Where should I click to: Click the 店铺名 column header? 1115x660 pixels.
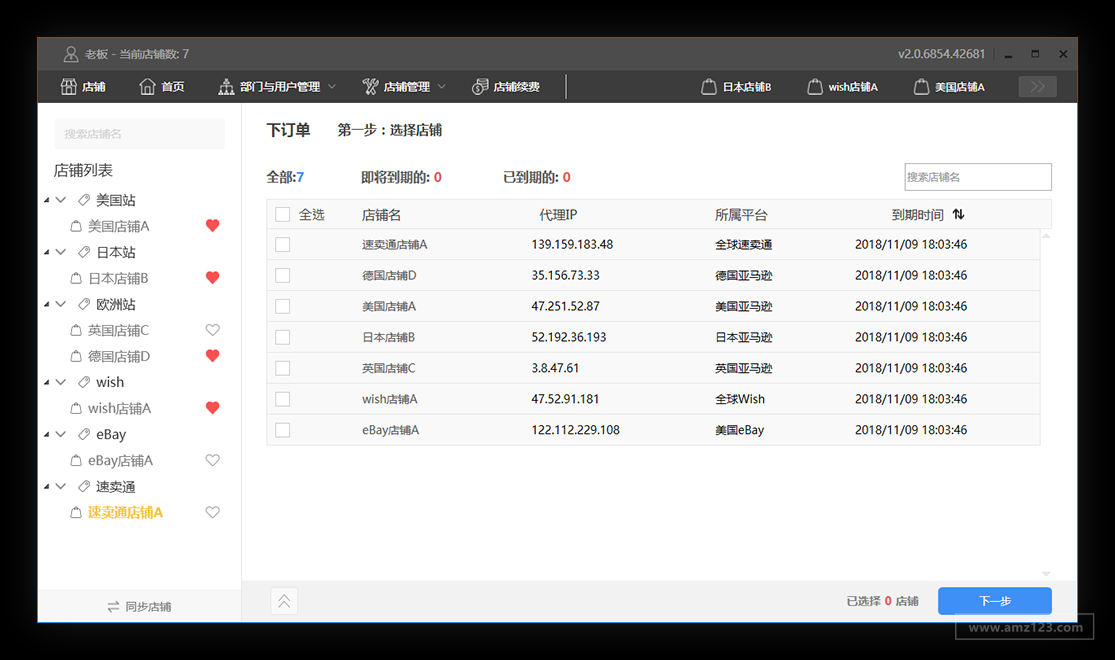coord(381,215)
